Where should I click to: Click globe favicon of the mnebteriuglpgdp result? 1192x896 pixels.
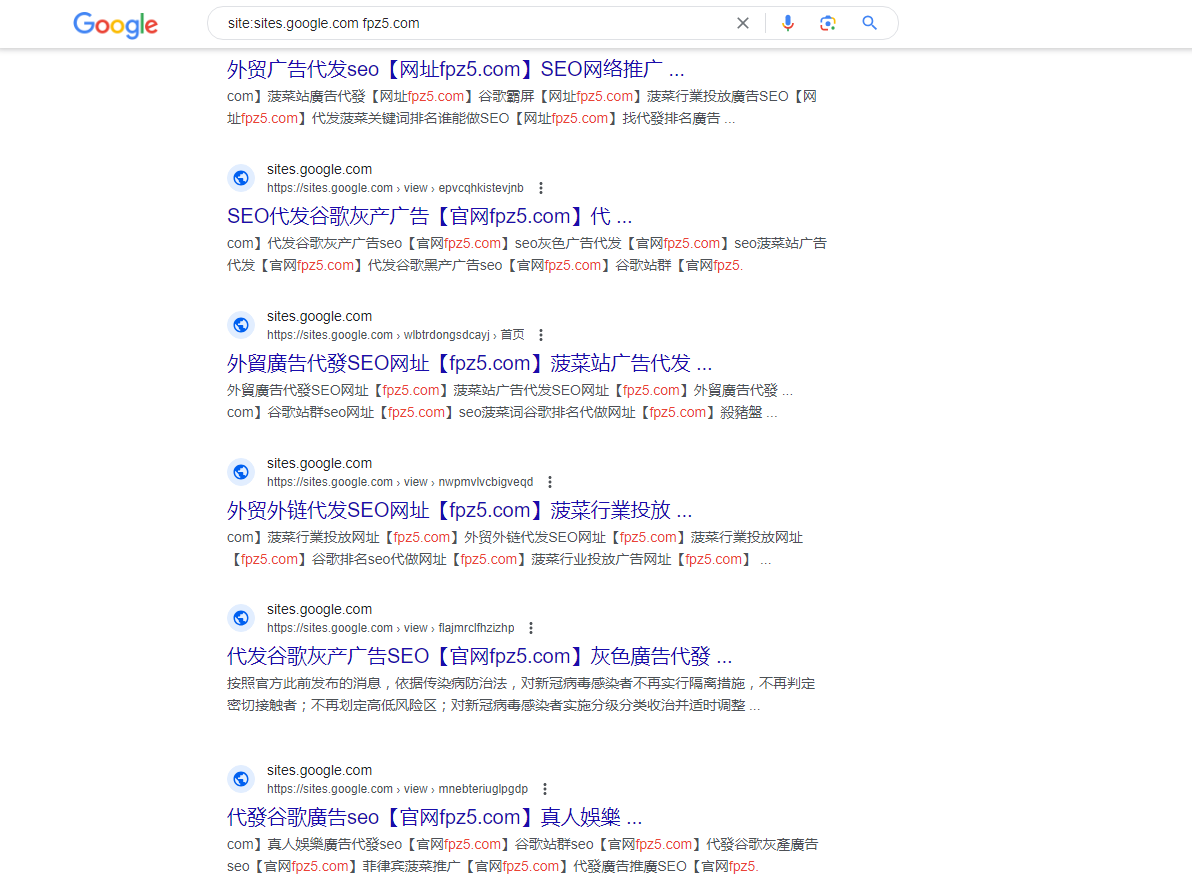[x=241, y=779]
